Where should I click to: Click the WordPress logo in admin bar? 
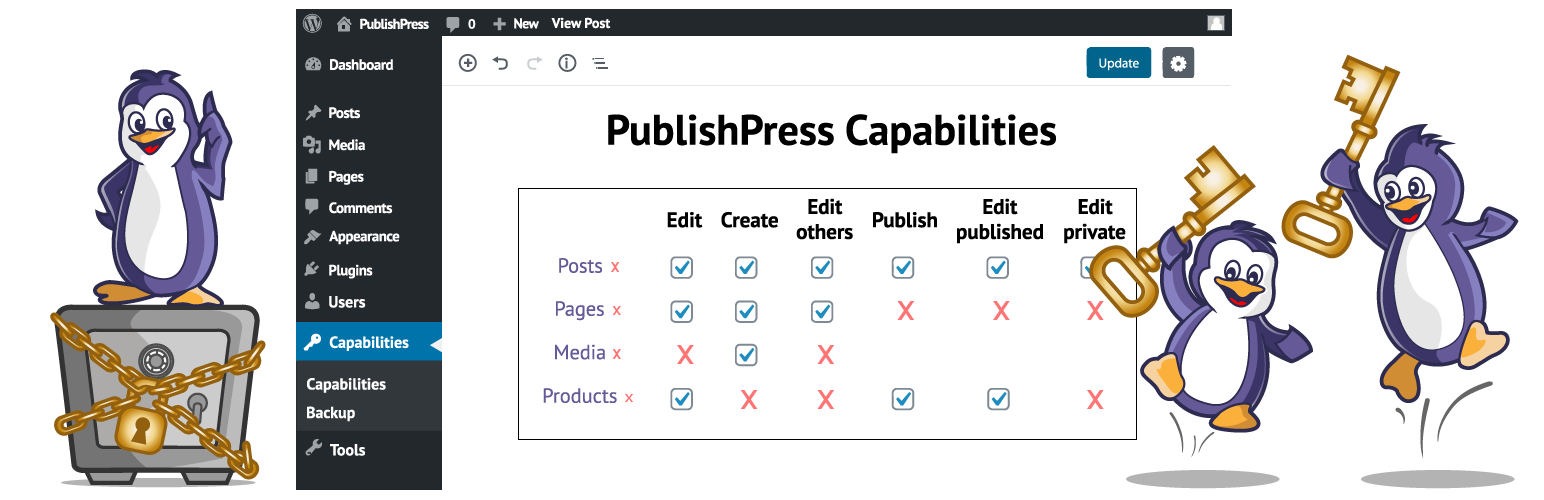313,22
